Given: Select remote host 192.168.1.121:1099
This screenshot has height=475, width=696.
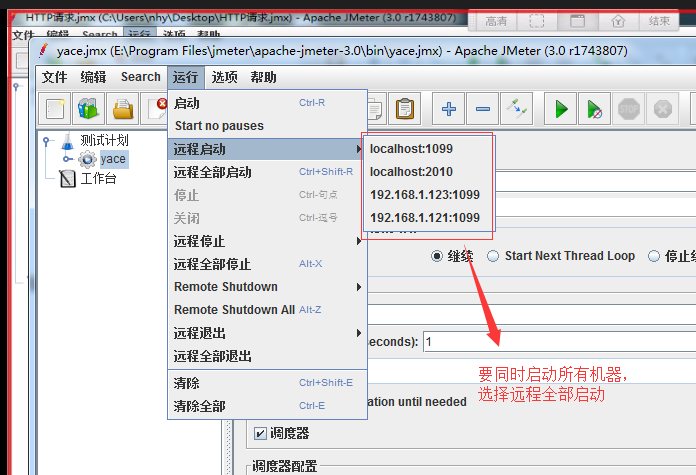Looking at the screenshot, I should tap(428, 218).
